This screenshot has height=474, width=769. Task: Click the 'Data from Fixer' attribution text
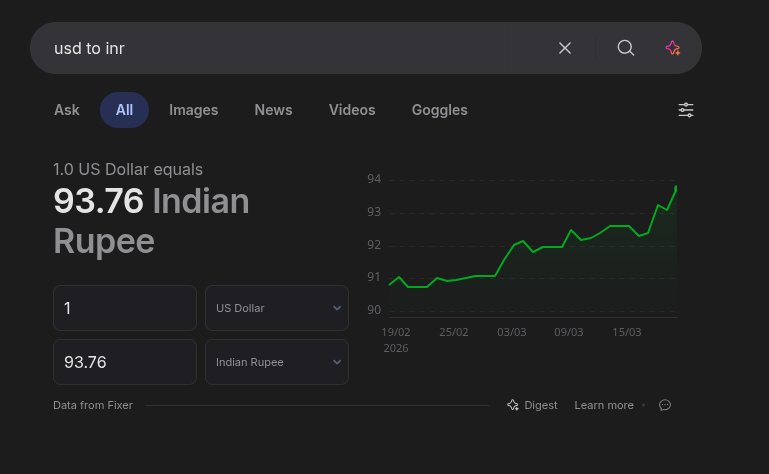(x=93, y=405)
